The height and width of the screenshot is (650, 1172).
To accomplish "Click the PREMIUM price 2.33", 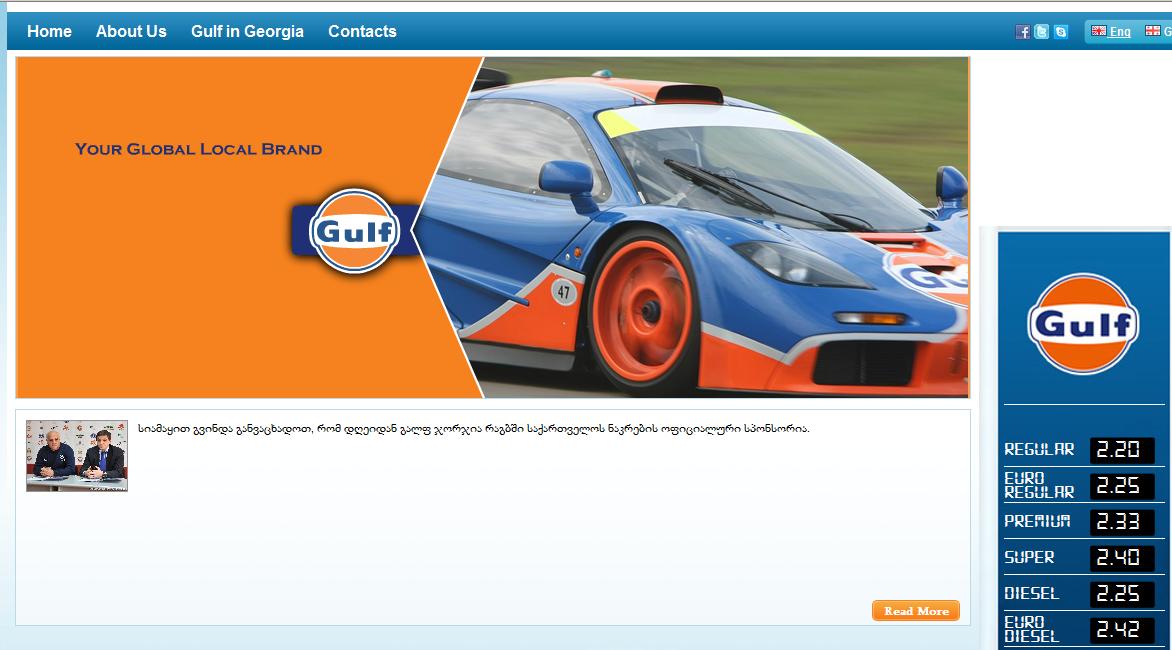I will tap(1120, 521).
